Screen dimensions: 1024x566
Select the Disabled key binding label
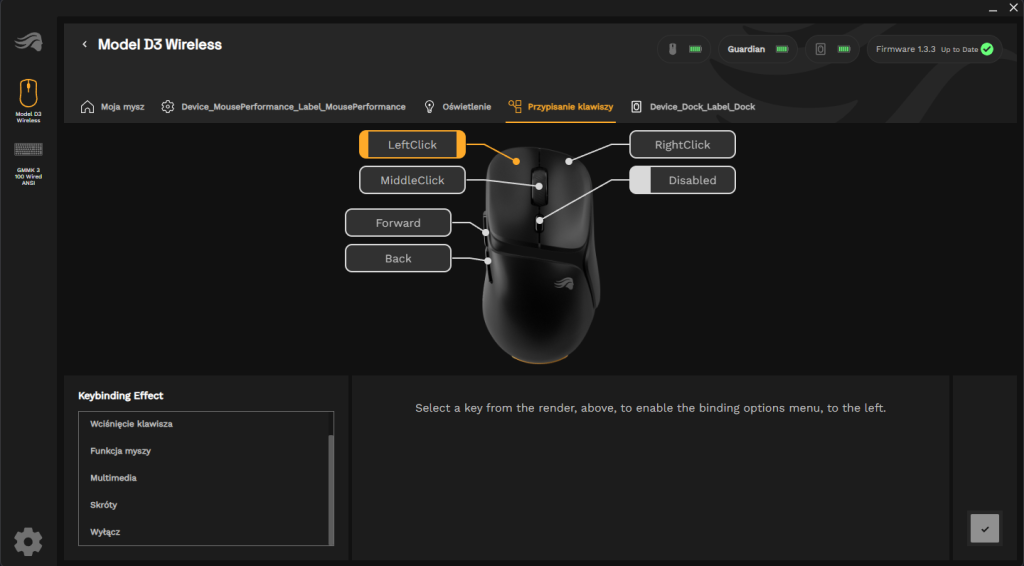point(692,180)
